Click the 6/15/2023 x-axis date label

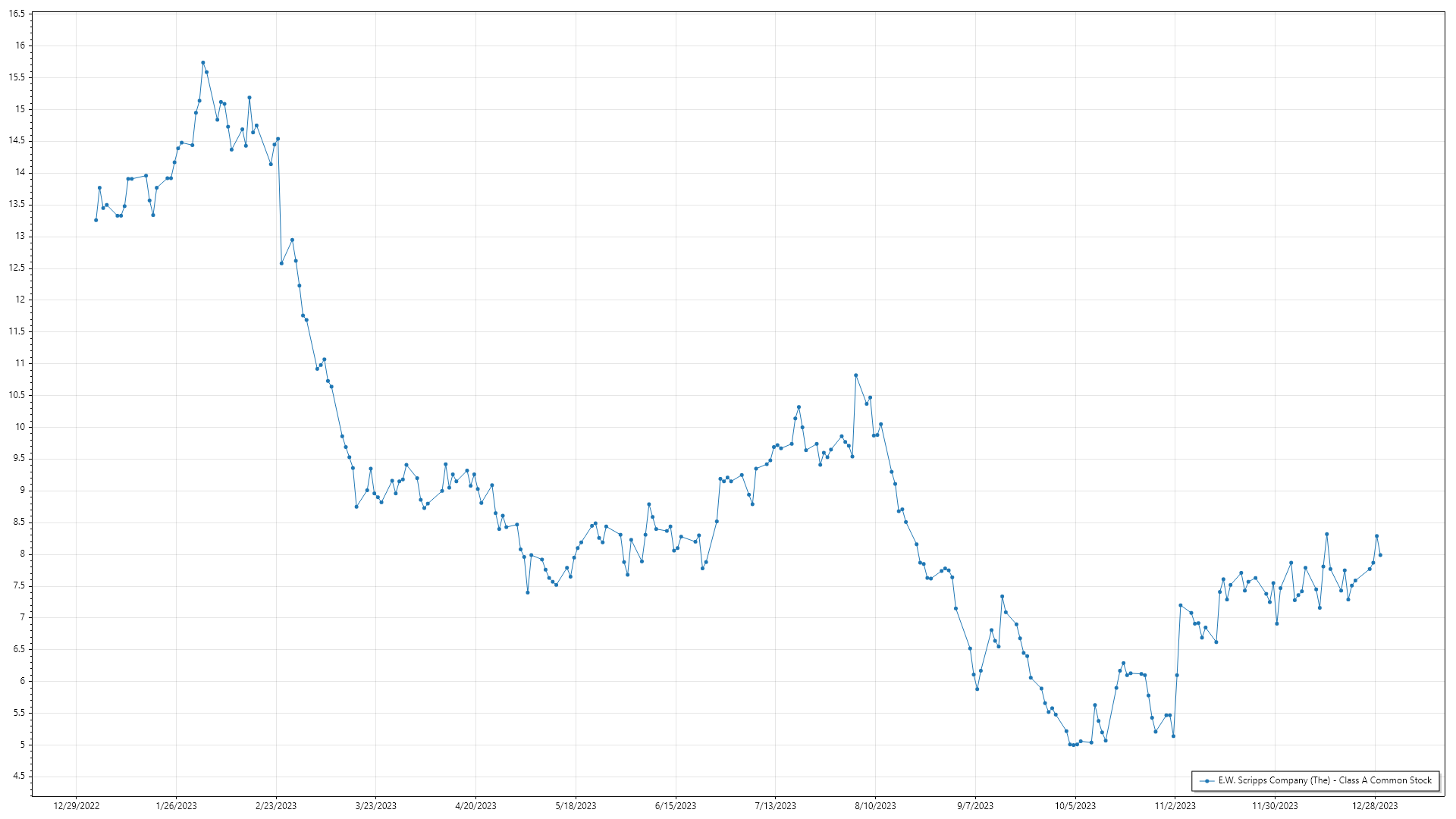pyautogui.click(x=676, y=806)
